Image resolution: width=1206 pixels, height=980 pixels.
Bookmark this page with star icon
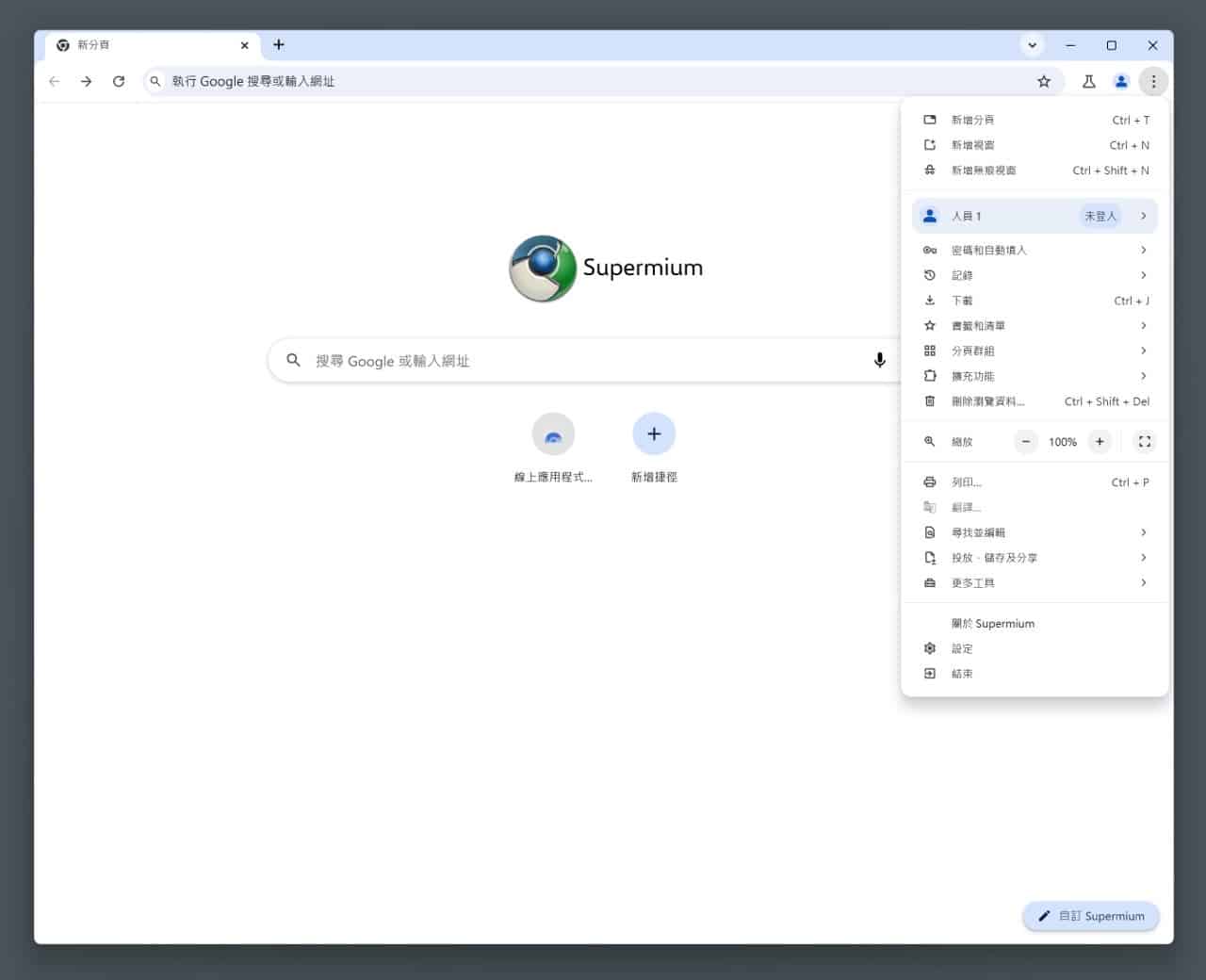click(x=1044, y=82)
